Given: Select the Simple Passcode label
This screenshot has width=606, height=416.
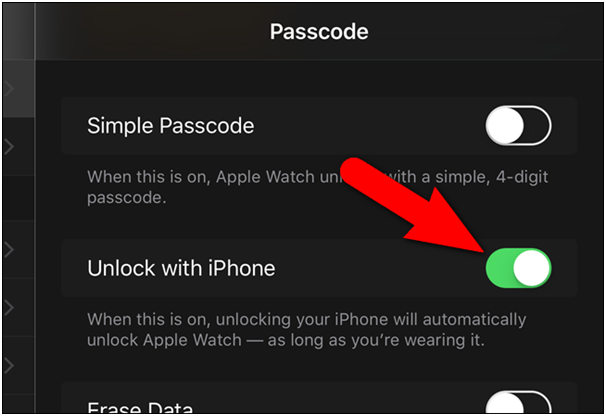Looking at the screenshot, I should coord(170,126).
